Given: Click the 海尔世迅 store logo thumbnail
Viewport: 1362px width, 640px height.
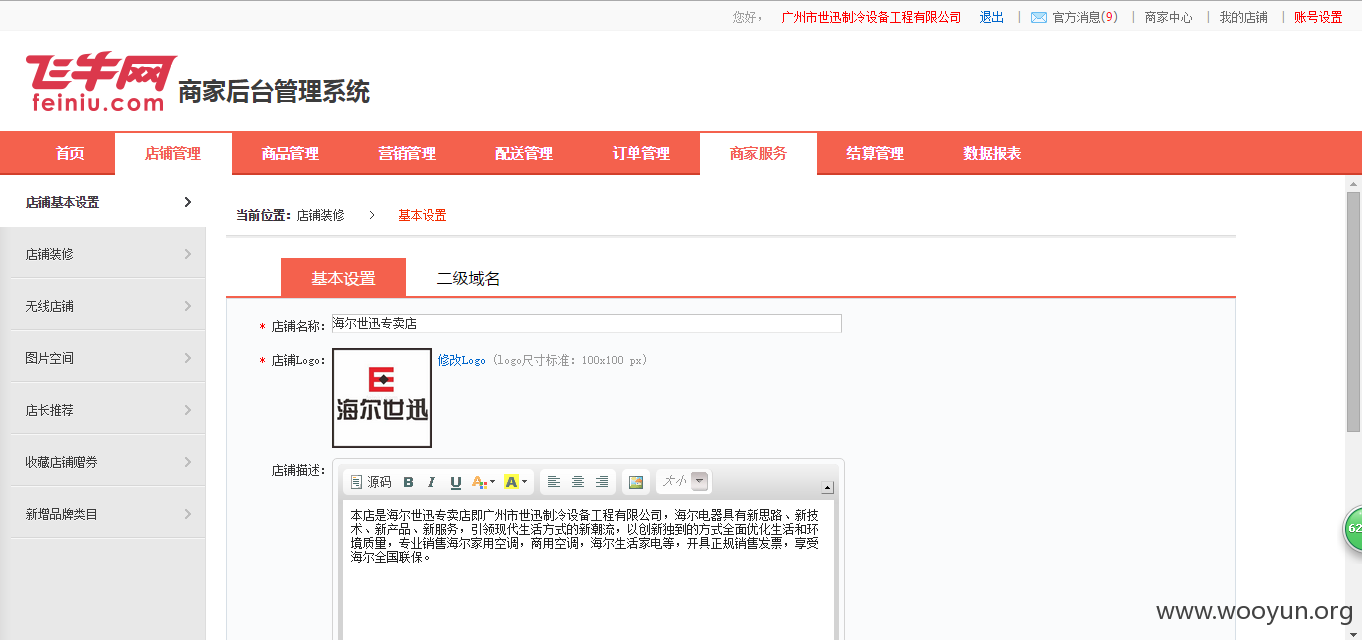Looking at the screenshot, I should 382,398.
